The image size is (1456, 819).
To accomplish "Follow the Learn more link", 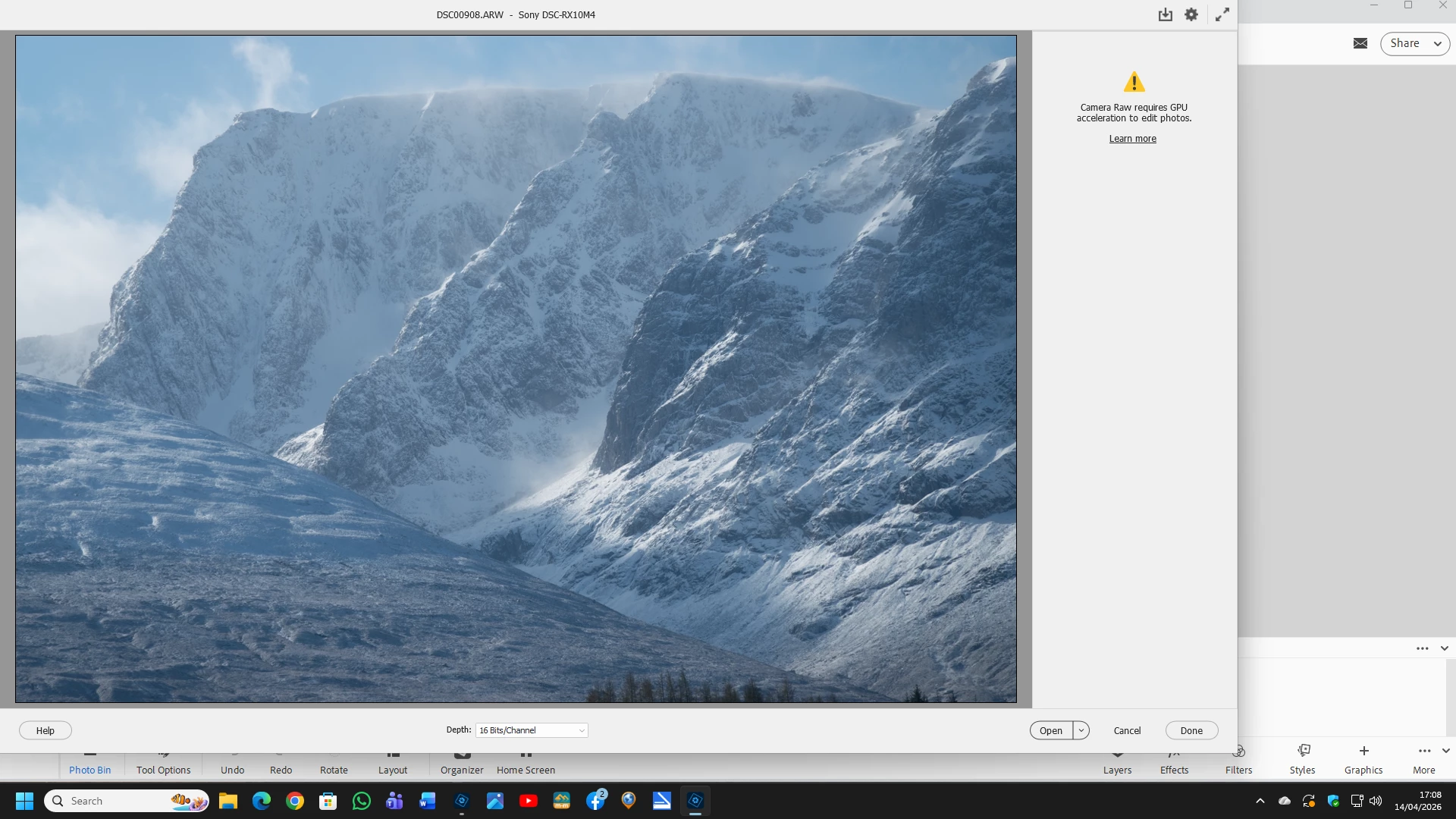I will tap(1132, 139).
